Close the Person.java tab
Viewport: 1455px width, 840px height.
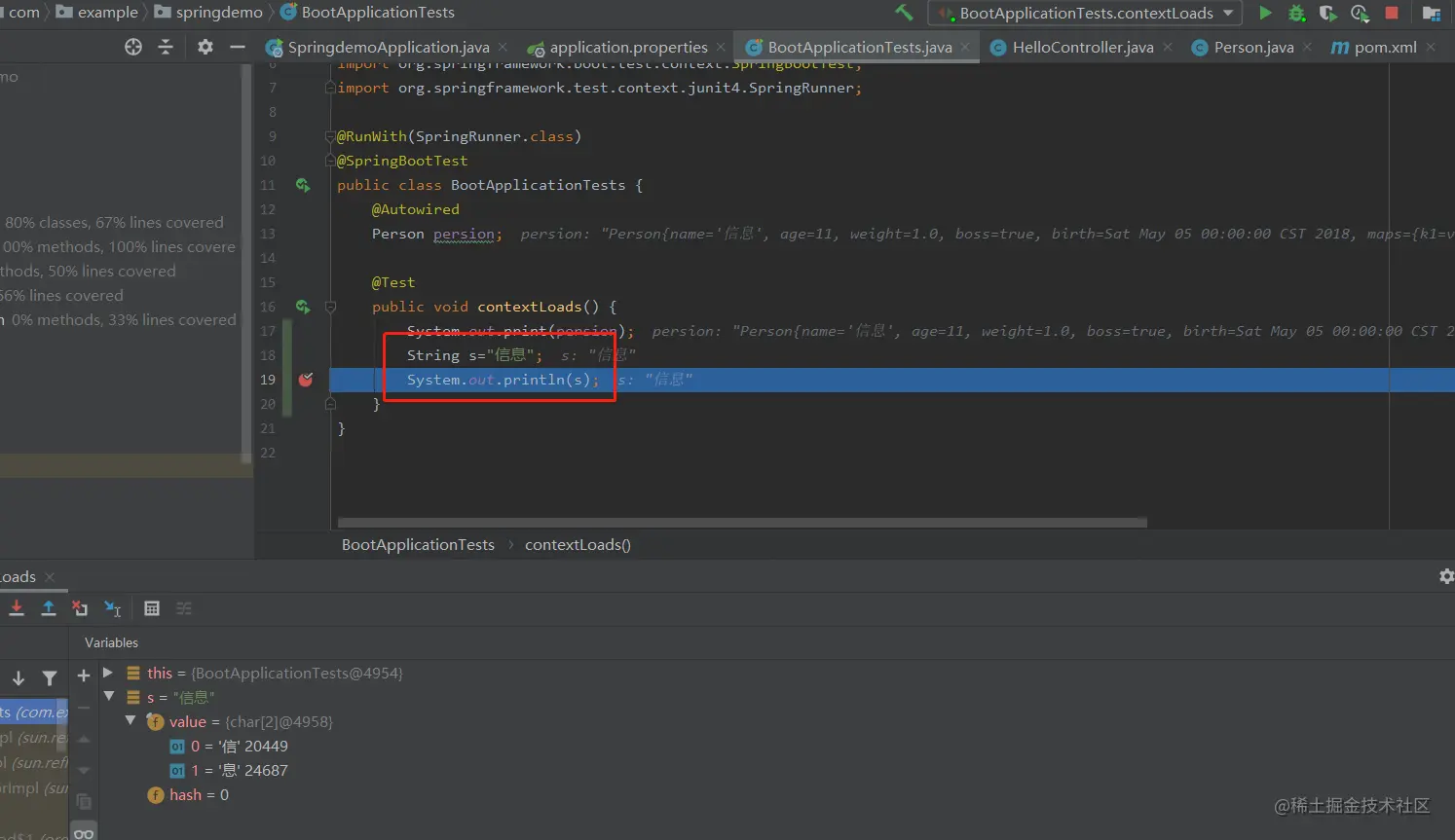pos(1307,47)
